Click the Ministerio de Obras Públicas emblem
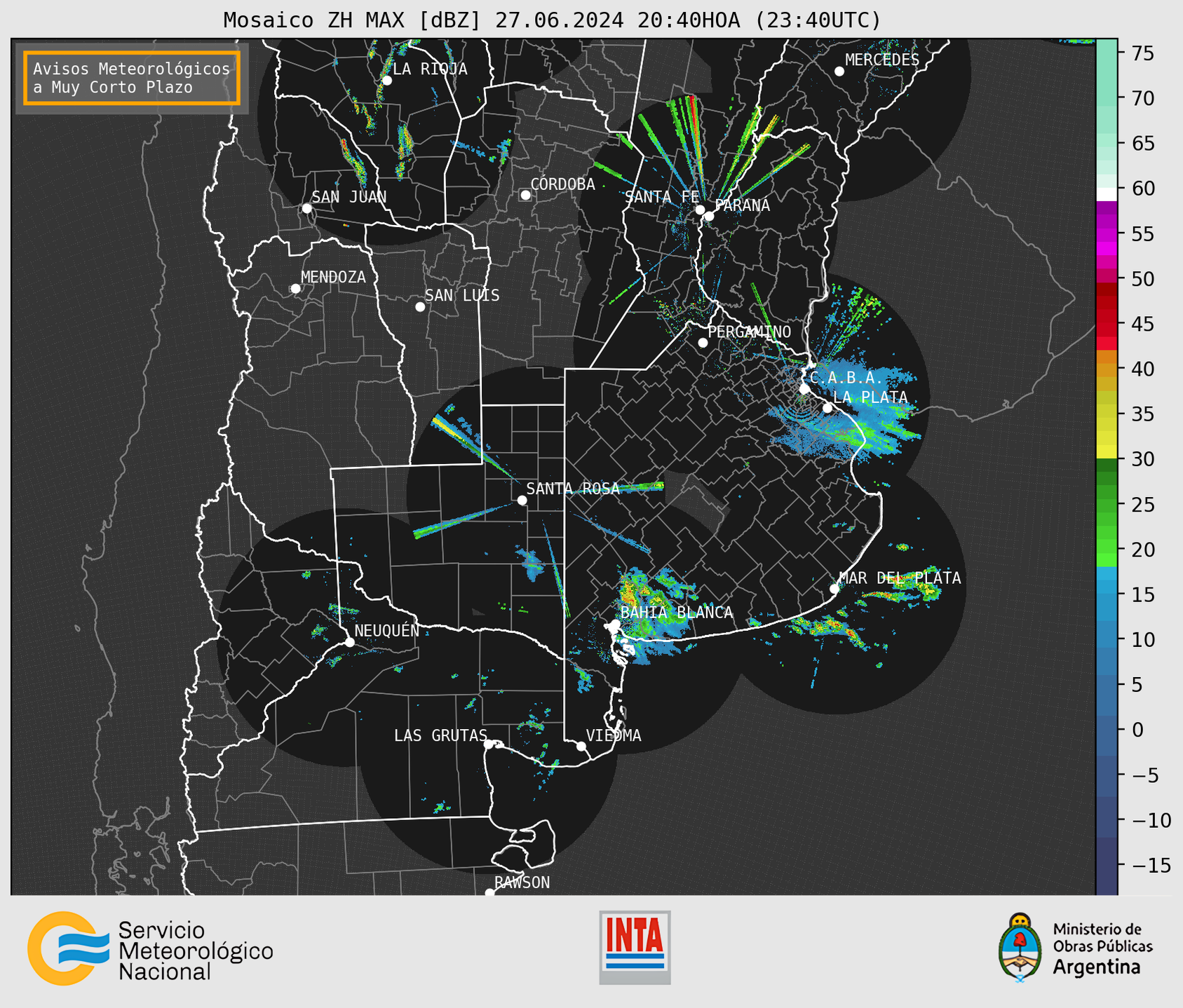 point(1020,947)
